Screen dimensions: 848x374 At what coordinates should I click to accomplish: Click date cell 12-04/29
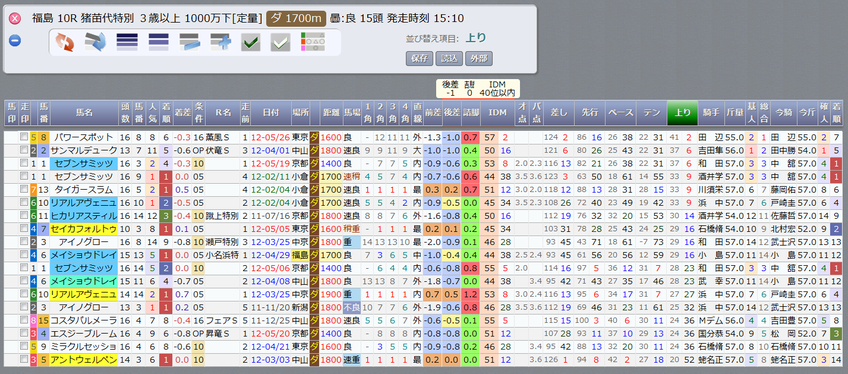pyautogui.click(x=271, y=255)
